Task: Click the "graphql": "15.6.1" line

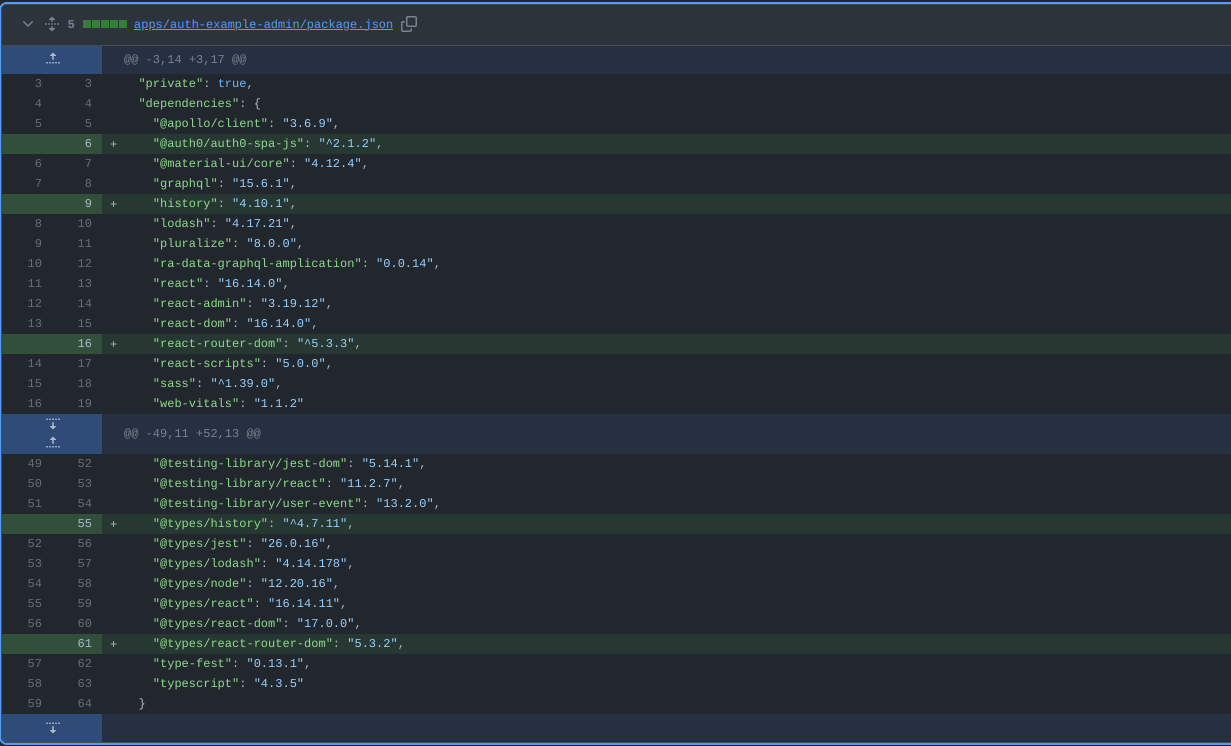Action: coord(666,184)
